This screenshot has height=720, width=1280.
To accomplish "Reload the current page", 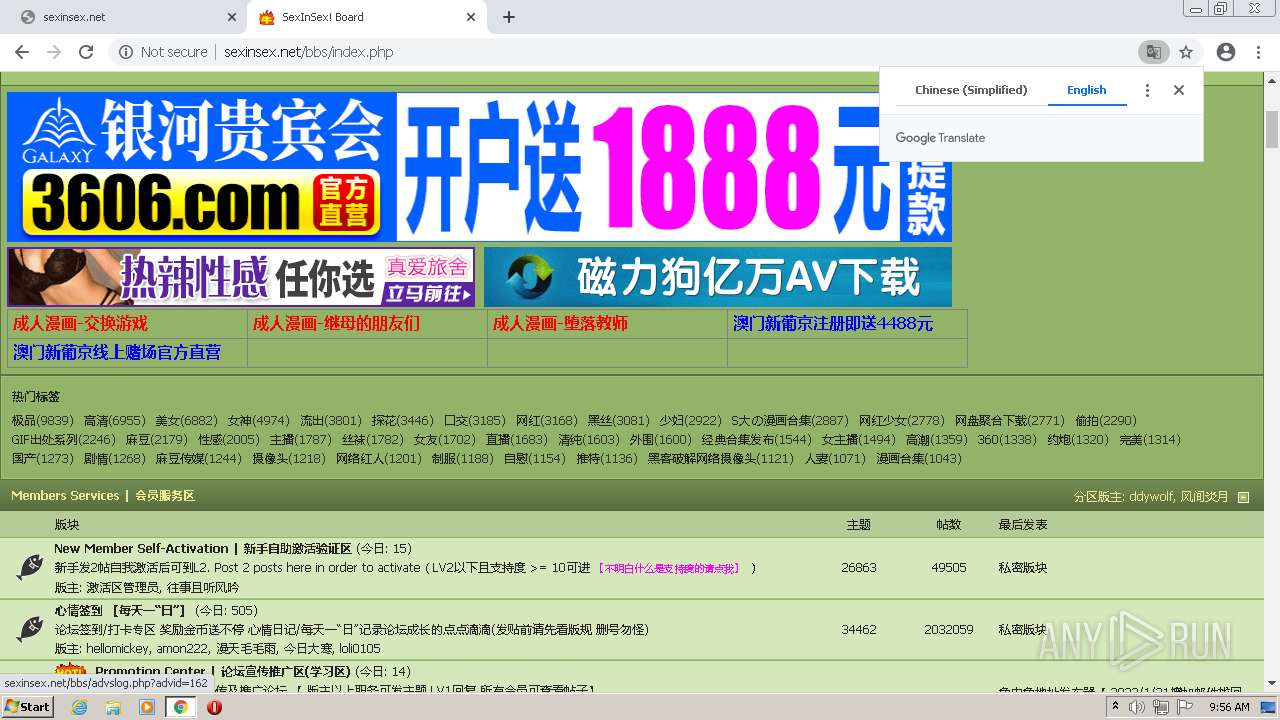I will pos(86,52).
